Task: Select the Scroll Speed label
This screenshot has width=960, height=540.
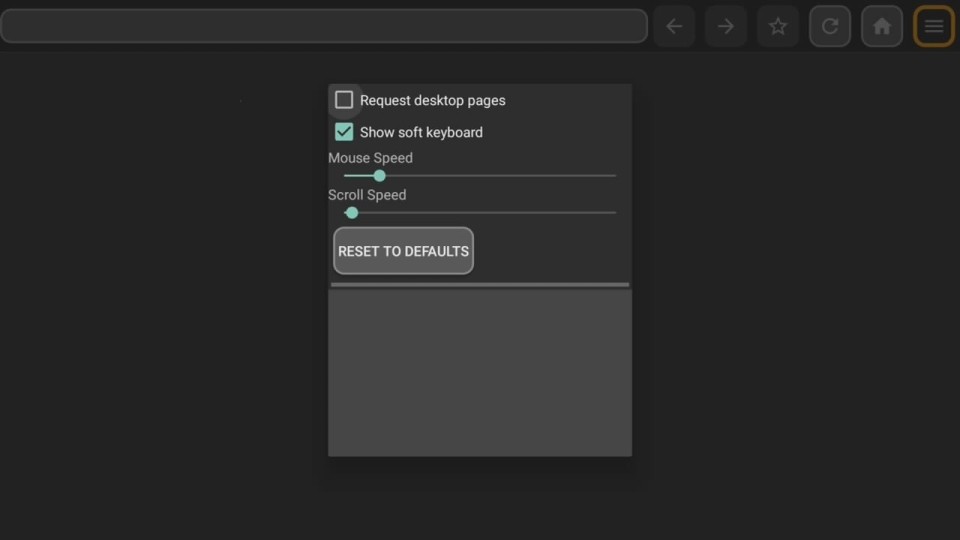Action: coord(367,195)
